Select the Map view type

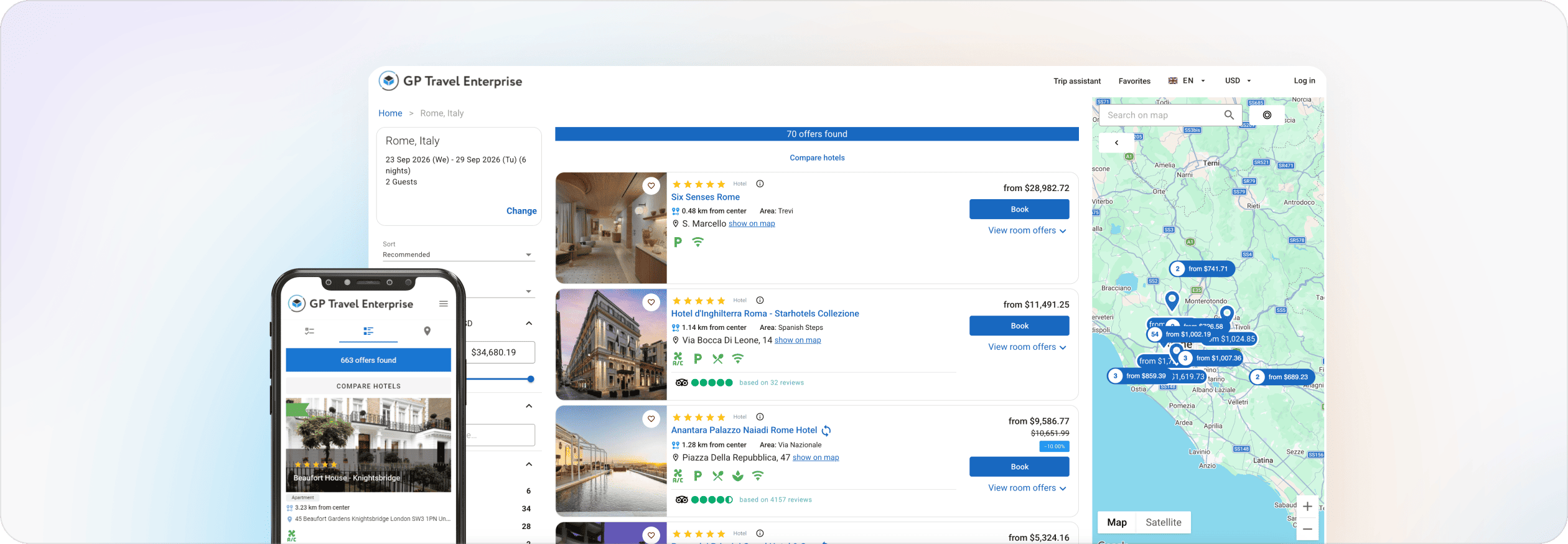click(x=1117, y=523)
